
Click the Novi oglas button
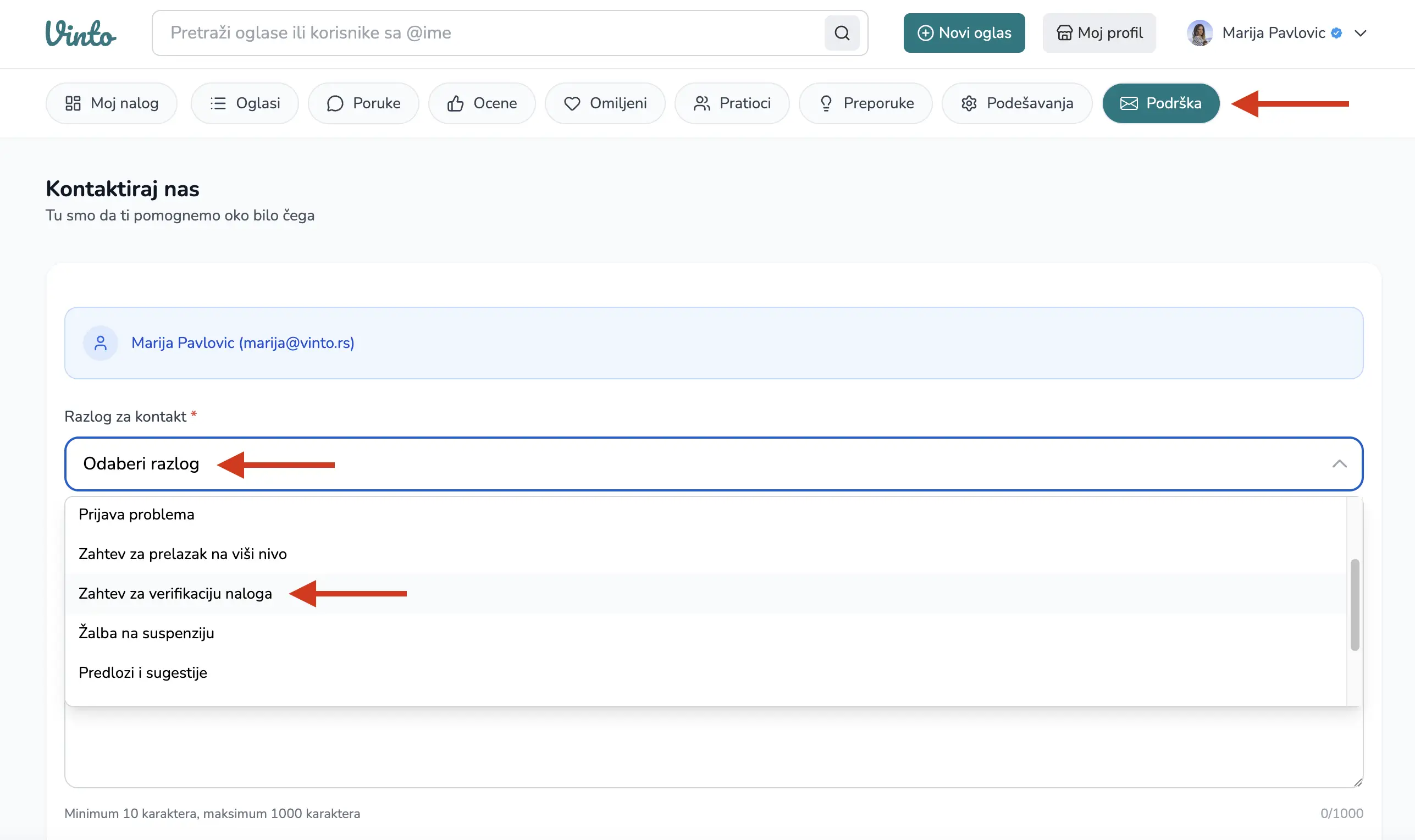pyautogui.click(x=963, y=33)
